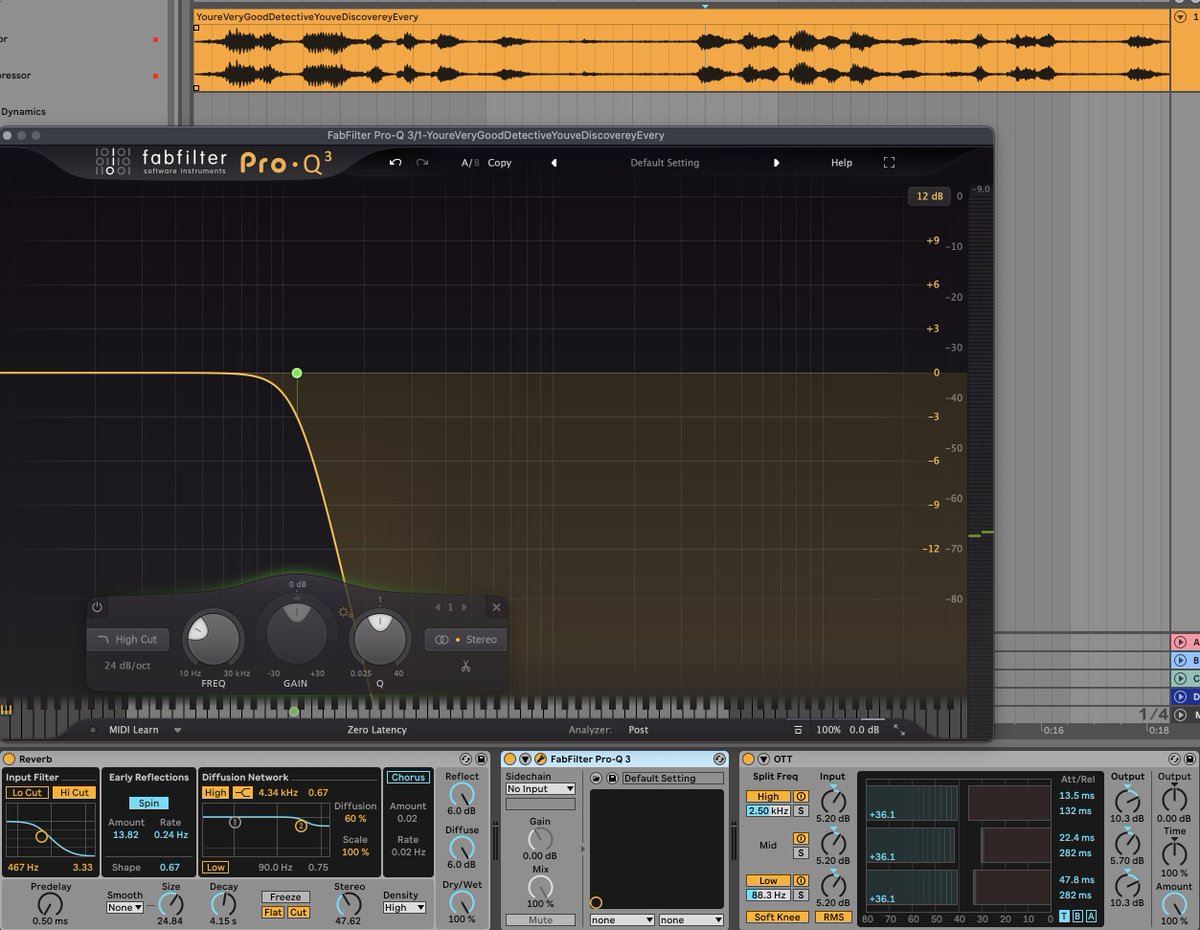Click the Reverb hot-swap preset icon

point(467,760)
